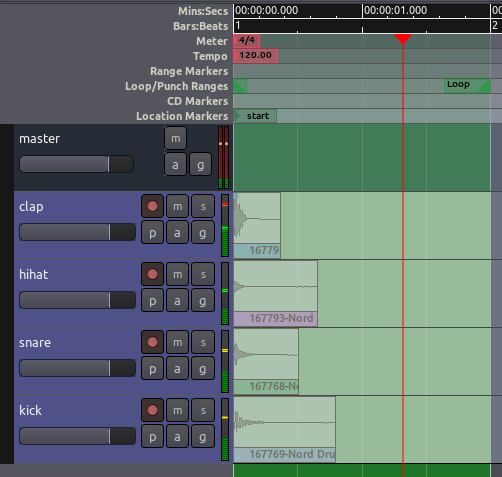Select the 167769-Nord Dru kick region
Screen dimensions: 502x477
285,429
